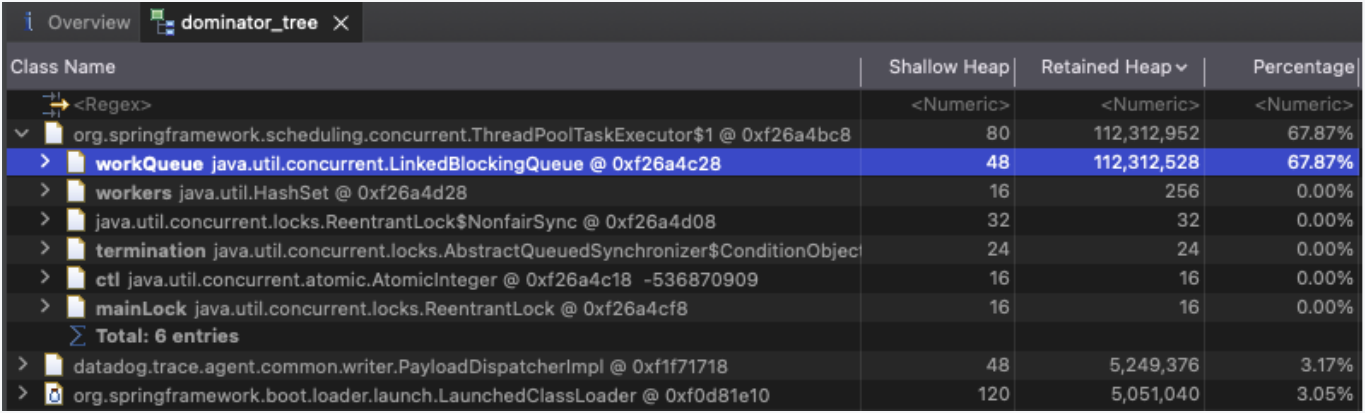
Task: Click the Class Name Regex filter field
Action: pyautogui.click(x=432, y=104)
